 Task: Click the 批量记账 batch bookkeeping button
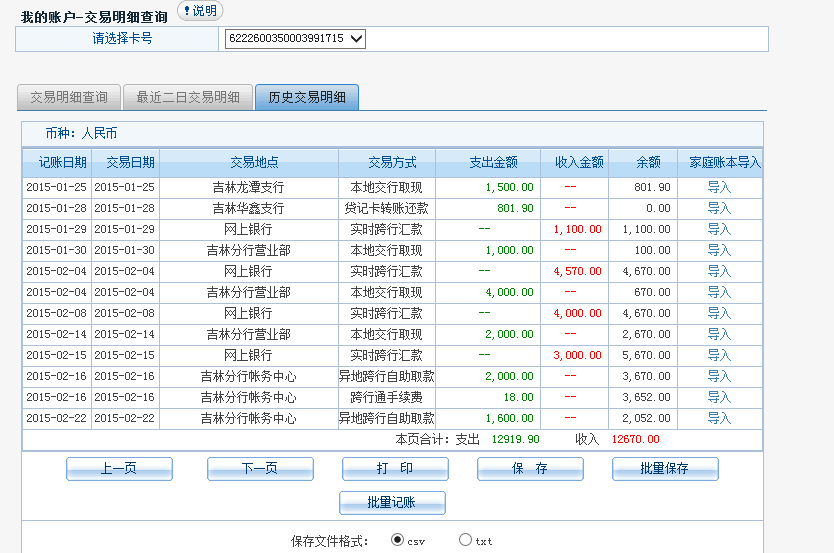click(392, 503)
